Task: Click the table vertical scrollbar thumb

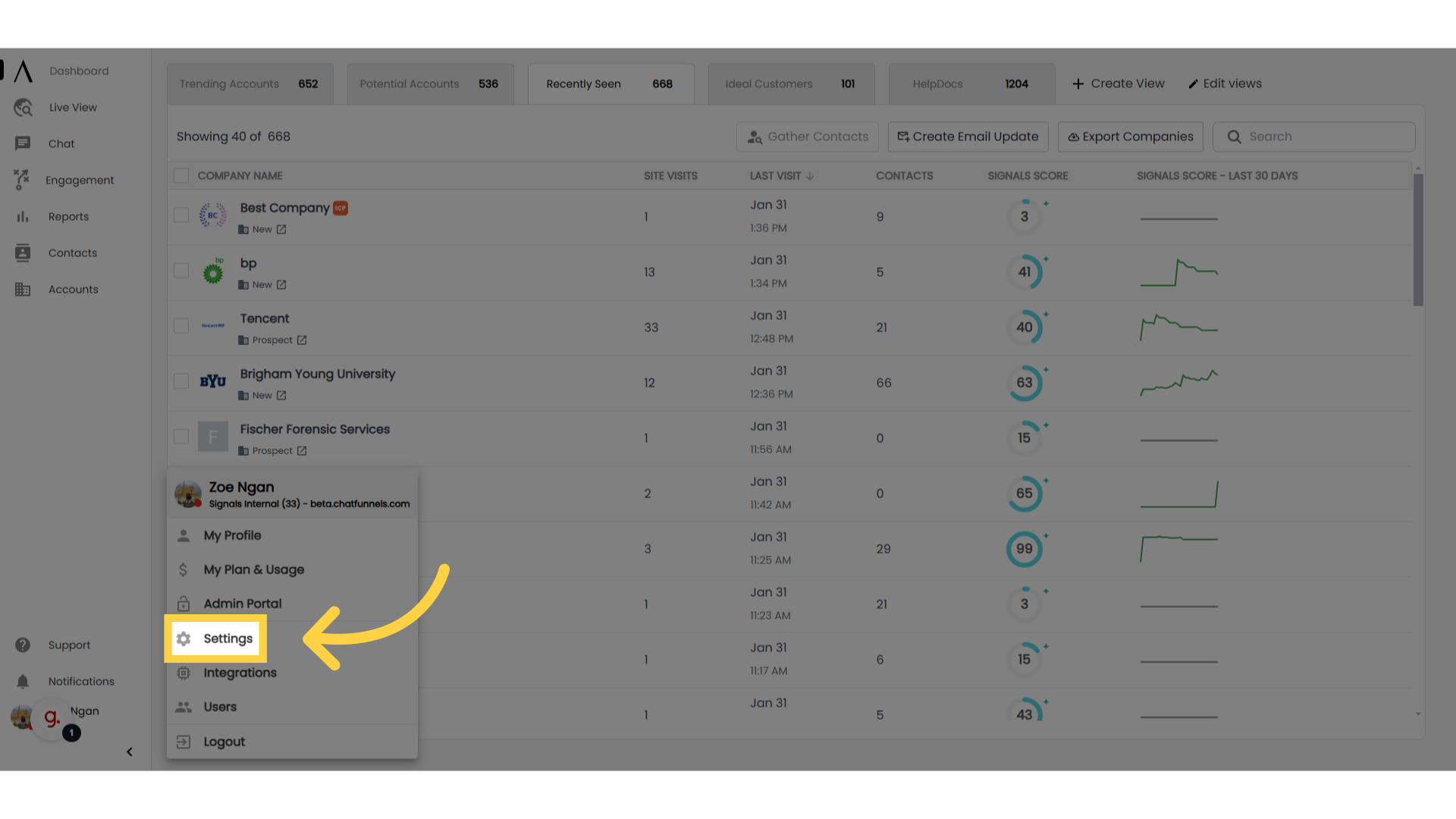Action: pyautogui.click(x=1418, y=240)
